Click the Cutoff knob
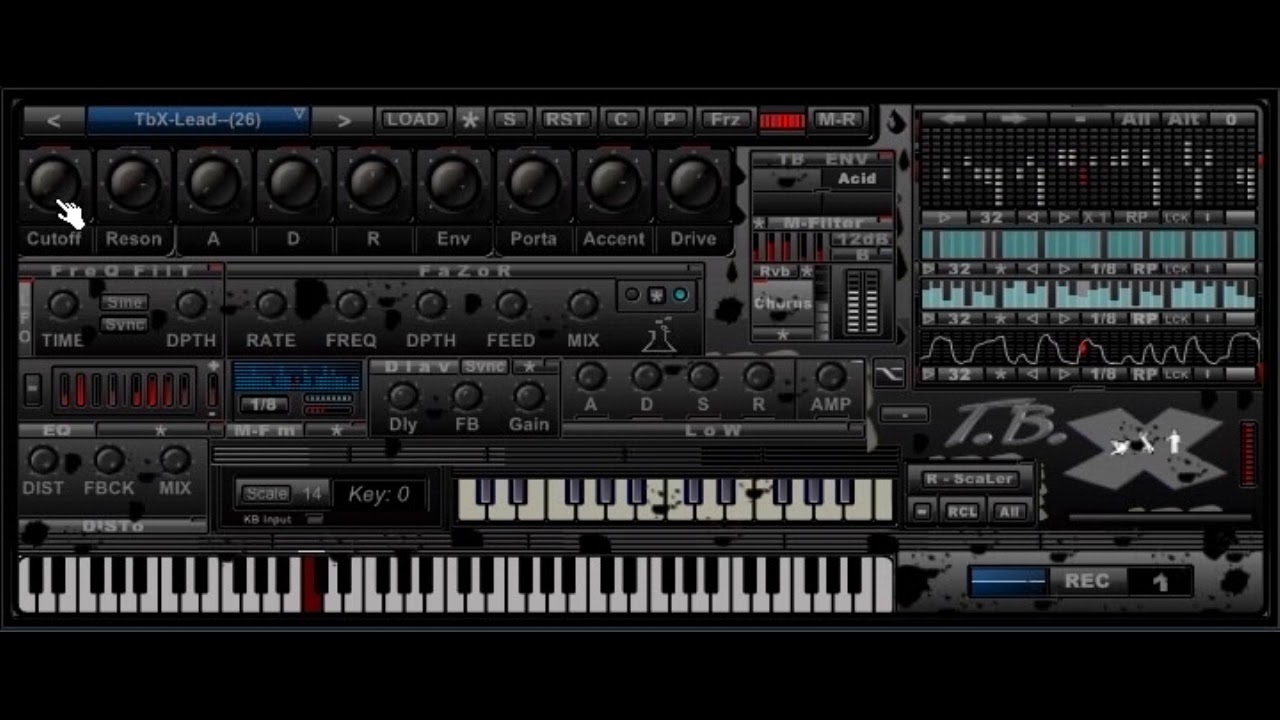The height and width of the screenshot is (720, 1280). (54, 183)
